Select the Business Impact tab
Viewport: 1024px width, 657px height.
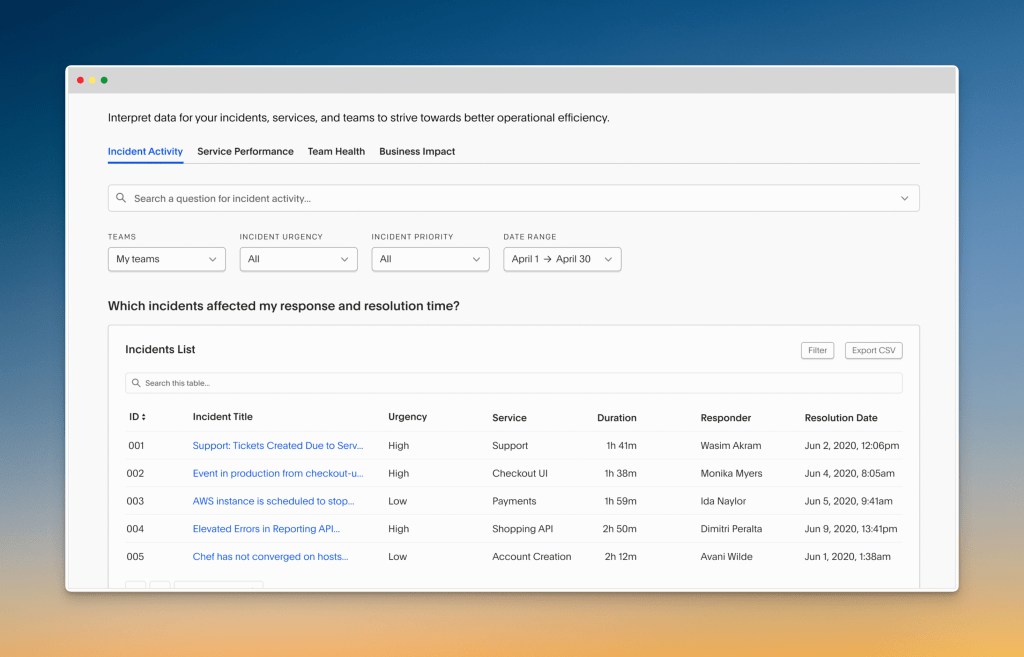click(x=417, y=151)
